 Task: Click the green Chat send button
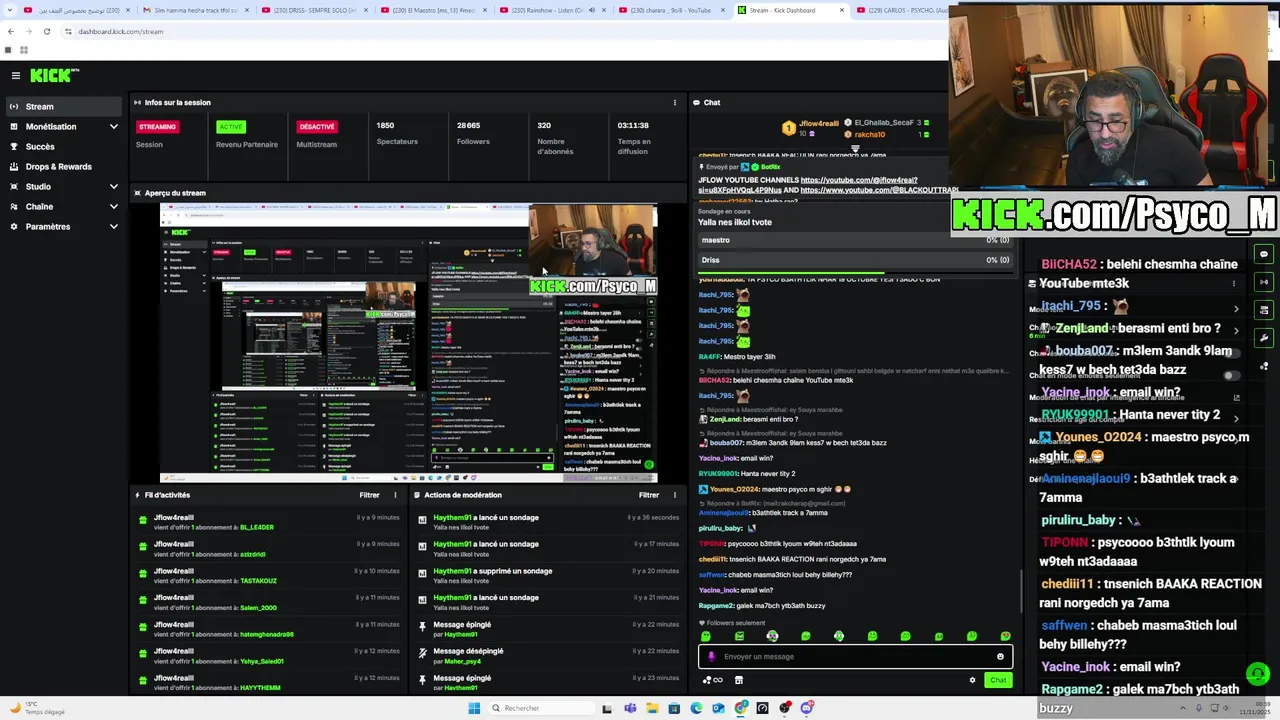(998, 680)
